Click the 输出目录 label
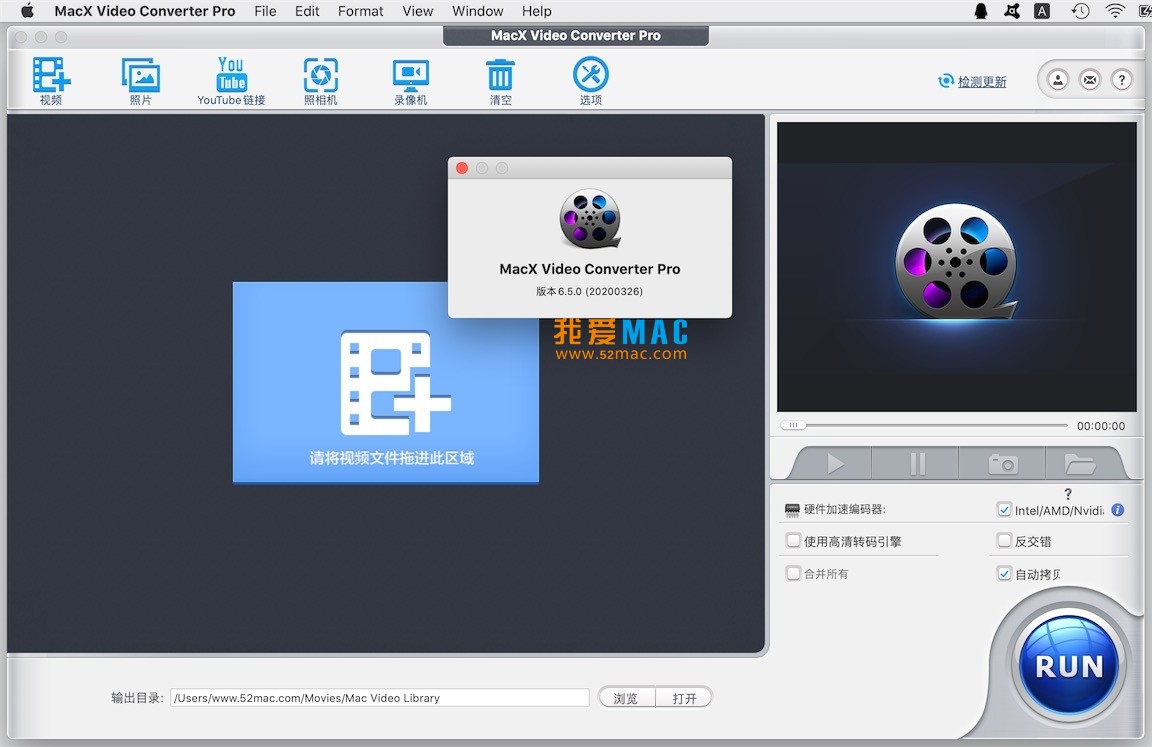 point(137,698)
